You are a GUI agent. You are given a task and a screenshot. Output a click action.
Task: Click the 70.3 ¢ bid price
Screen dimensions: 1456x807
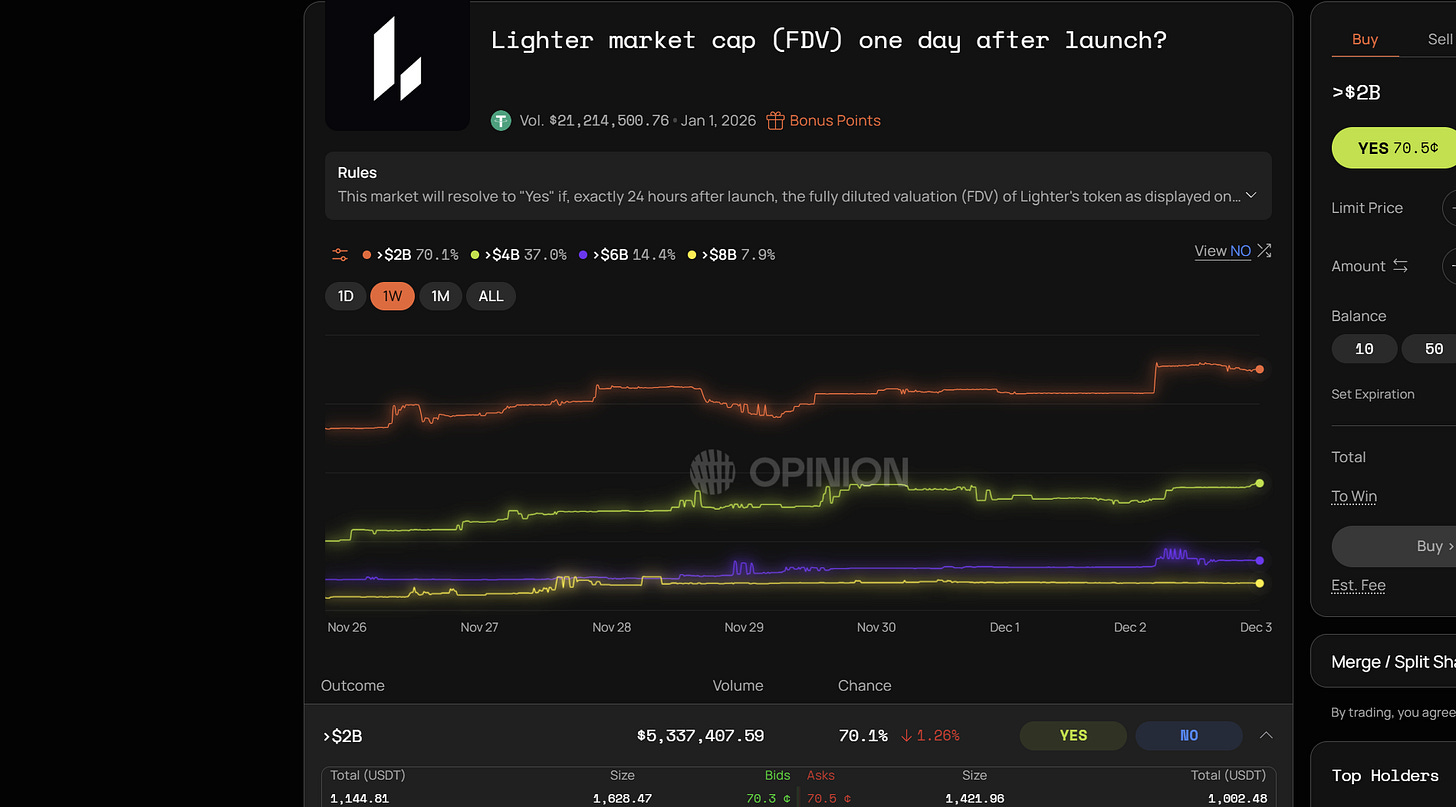coord(769,799)
